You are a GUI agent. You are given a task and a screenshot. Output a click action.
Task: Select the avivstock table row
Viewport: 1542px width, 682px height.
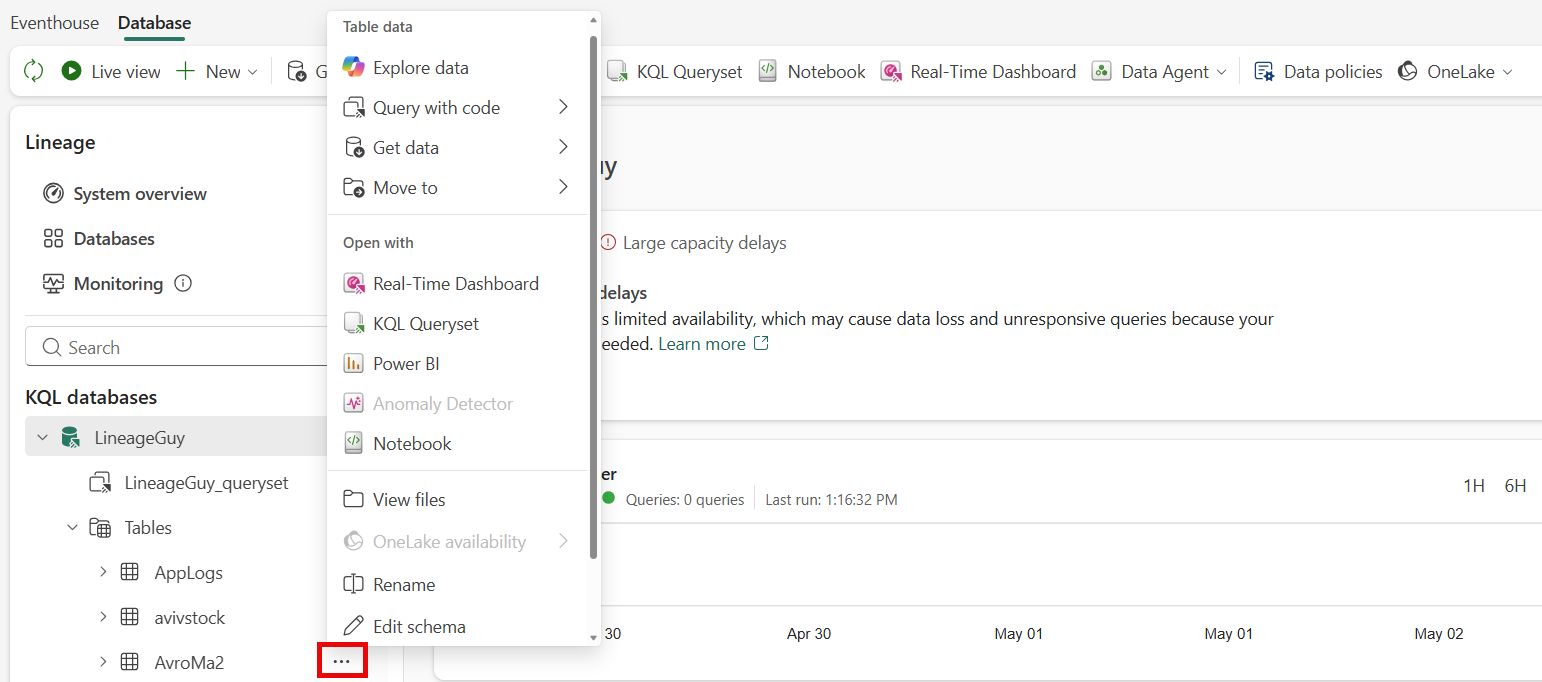pos(190,618)
